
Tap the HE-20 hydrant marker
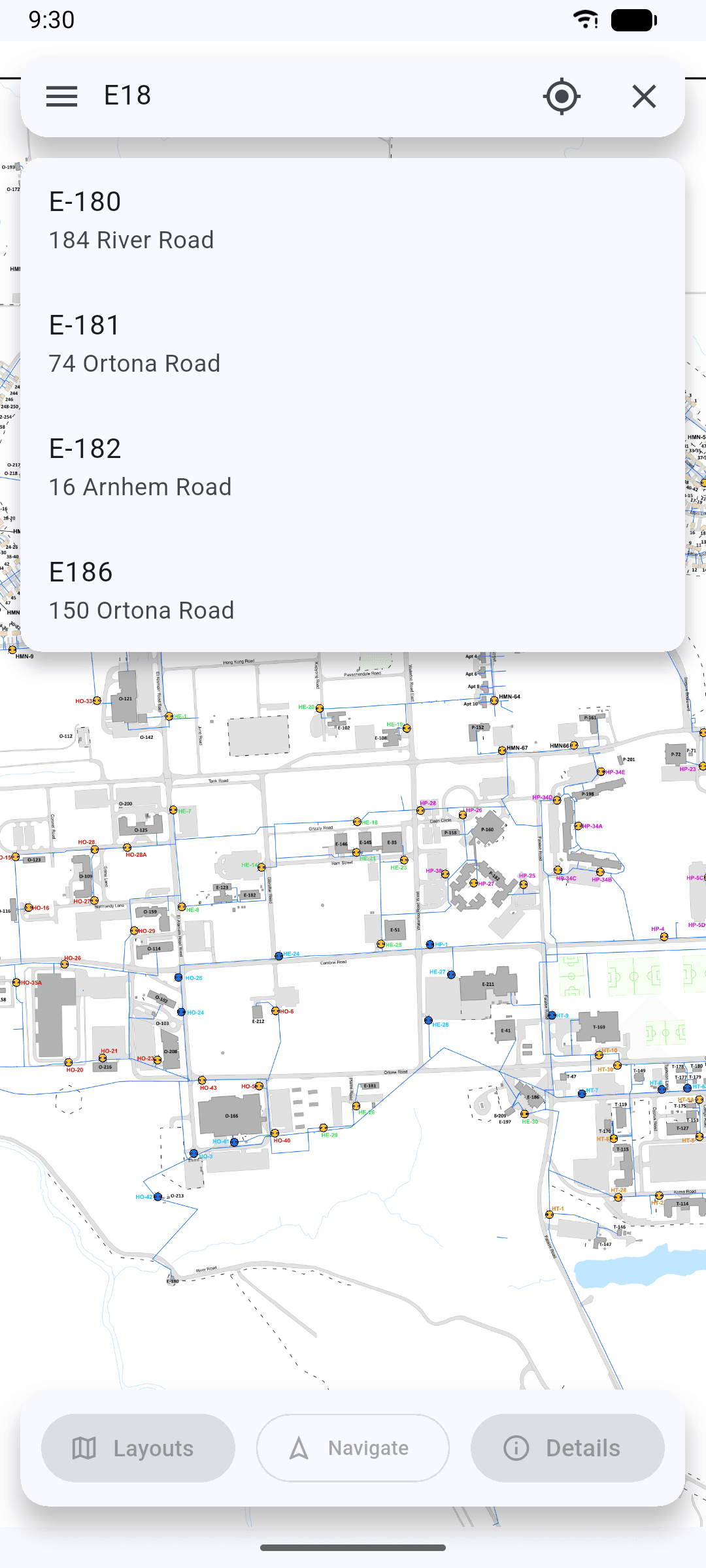pos(320,708)
